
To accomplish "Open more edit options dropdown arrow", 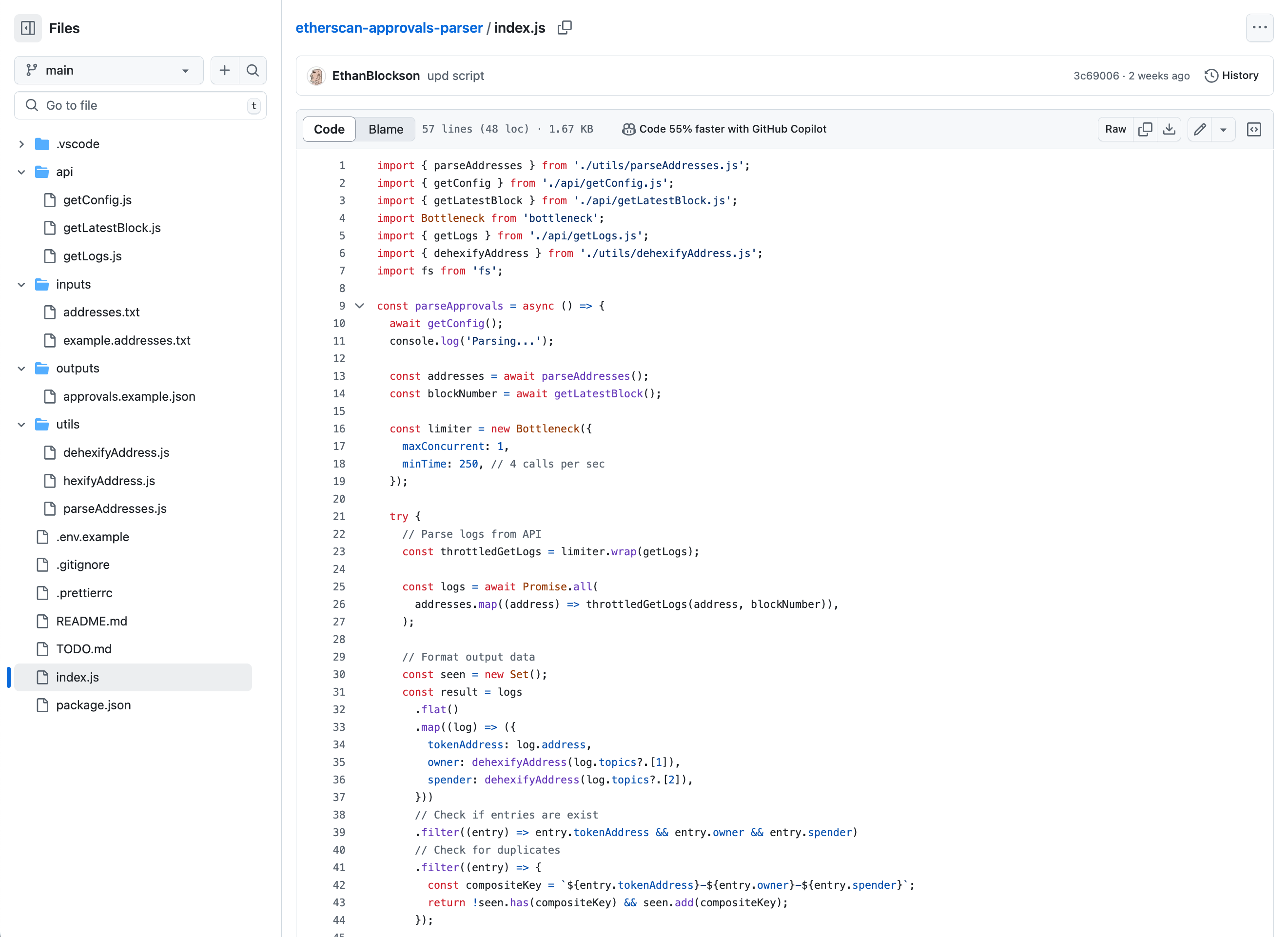I will pyautogui.click(x=1223, y=129).
